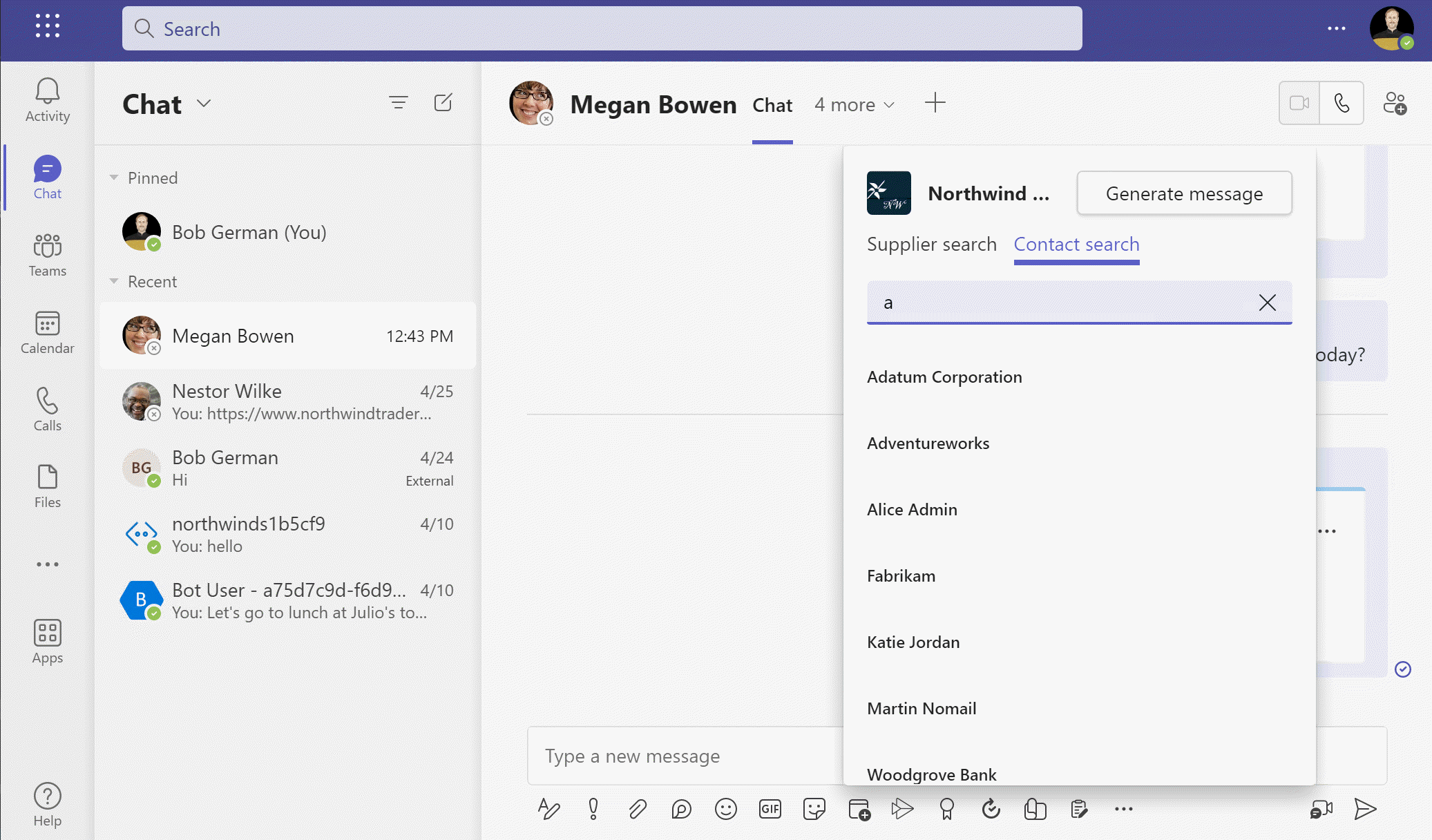Click the new chat compose icon
This screenshot has width=1432, height=840.
coord(445,102)
